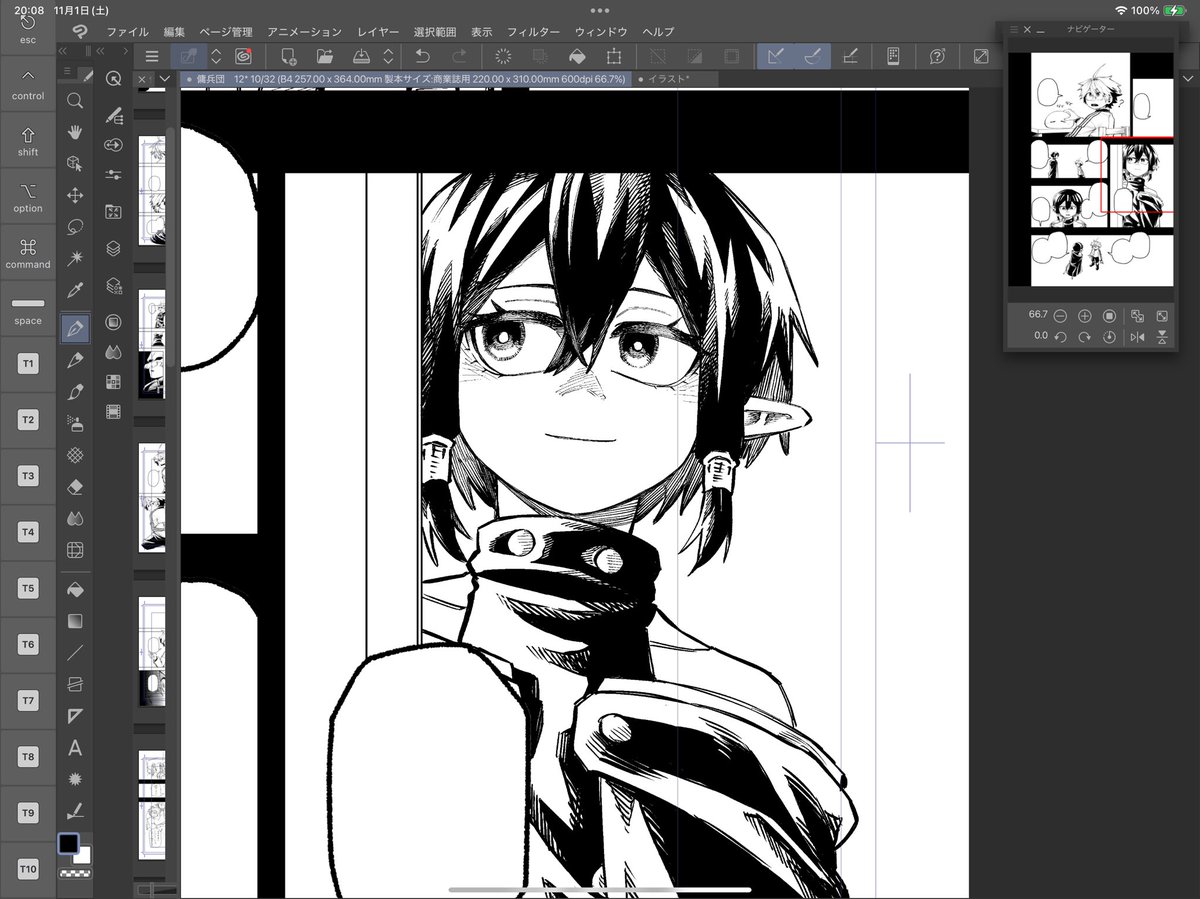1200x899 pixels.
Task: Open the レイヤー menu
Action: coord(377,32)
